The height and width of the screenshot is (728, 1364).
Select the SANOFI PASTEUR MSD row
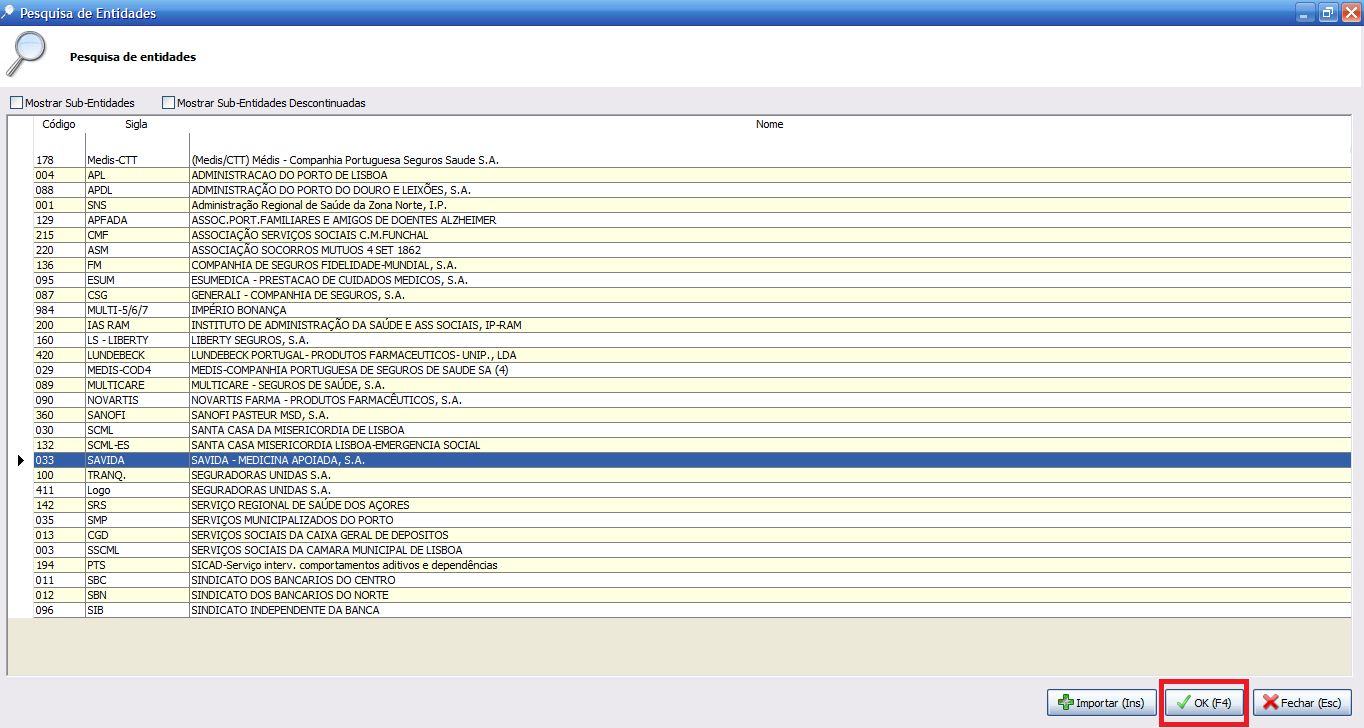pyautogui.click(x=260, y=415)
